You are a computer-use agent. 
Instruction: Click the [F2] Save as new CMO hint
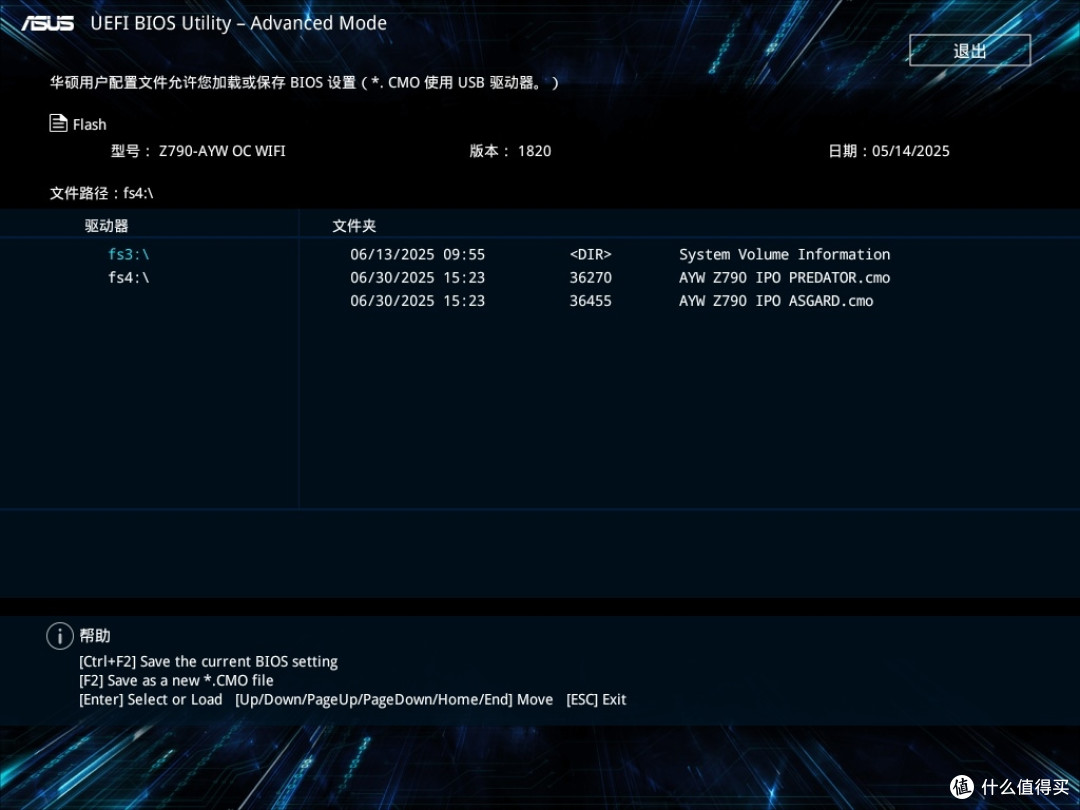pos(176,681)
